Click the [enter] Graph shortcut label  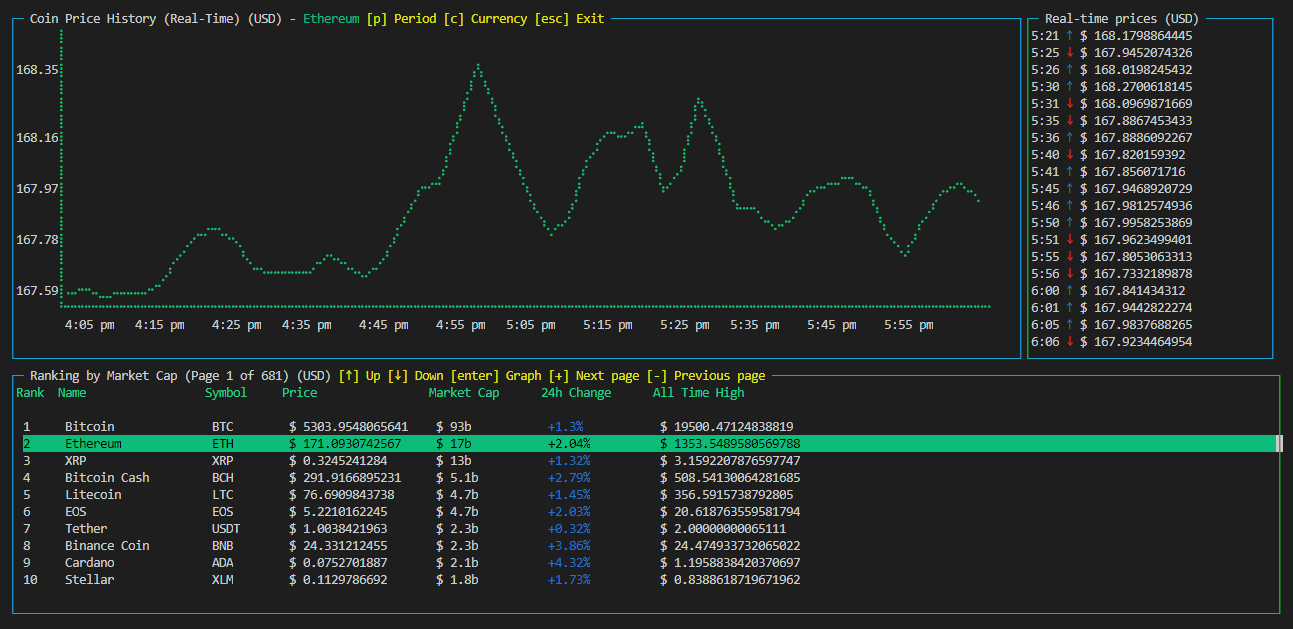(496, 376)
